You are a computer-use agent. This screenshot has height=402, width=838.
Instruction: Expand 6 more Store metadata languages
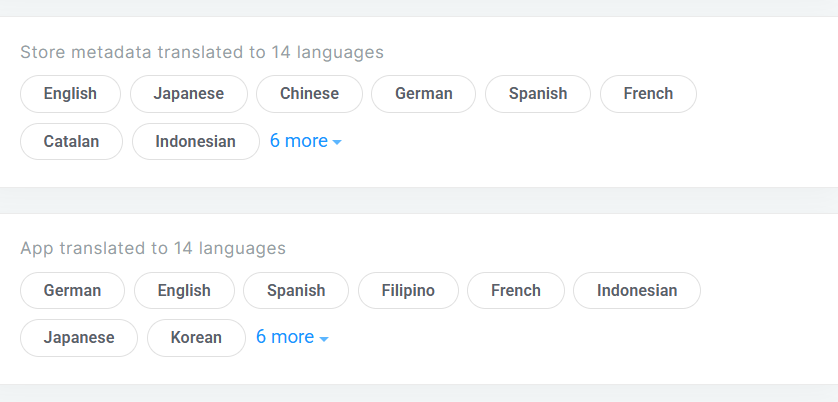click(x=305, y=141)
